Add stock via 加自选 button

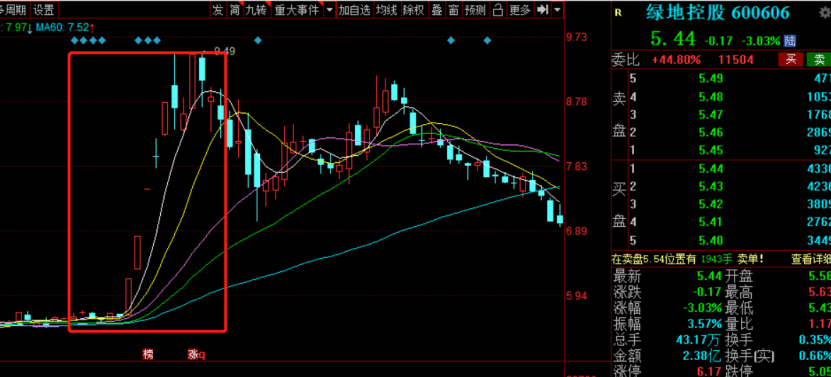pos(355,10)
